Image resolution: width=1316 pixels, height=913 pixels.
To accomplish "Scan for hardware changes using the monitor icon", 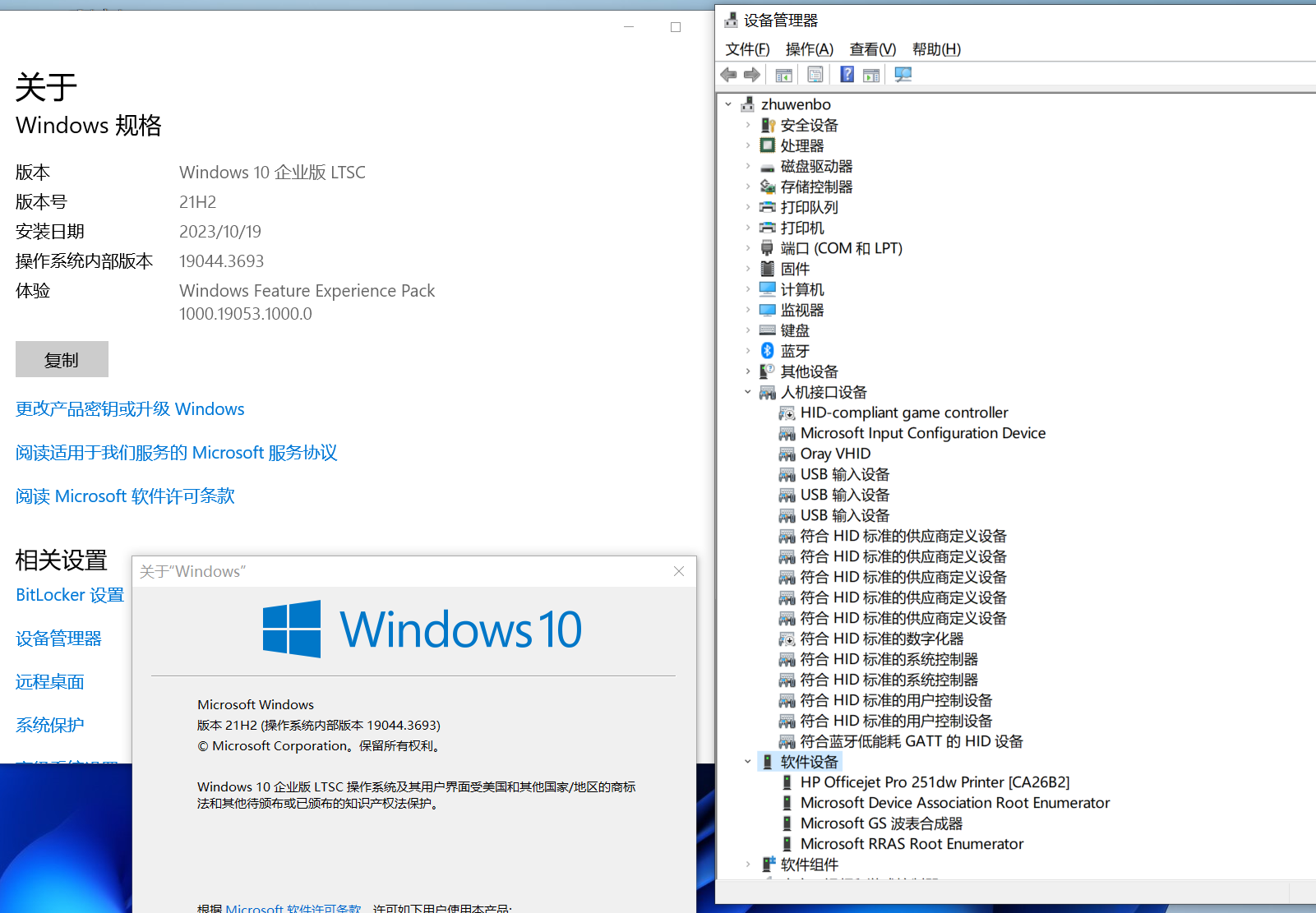I will 903,75.
